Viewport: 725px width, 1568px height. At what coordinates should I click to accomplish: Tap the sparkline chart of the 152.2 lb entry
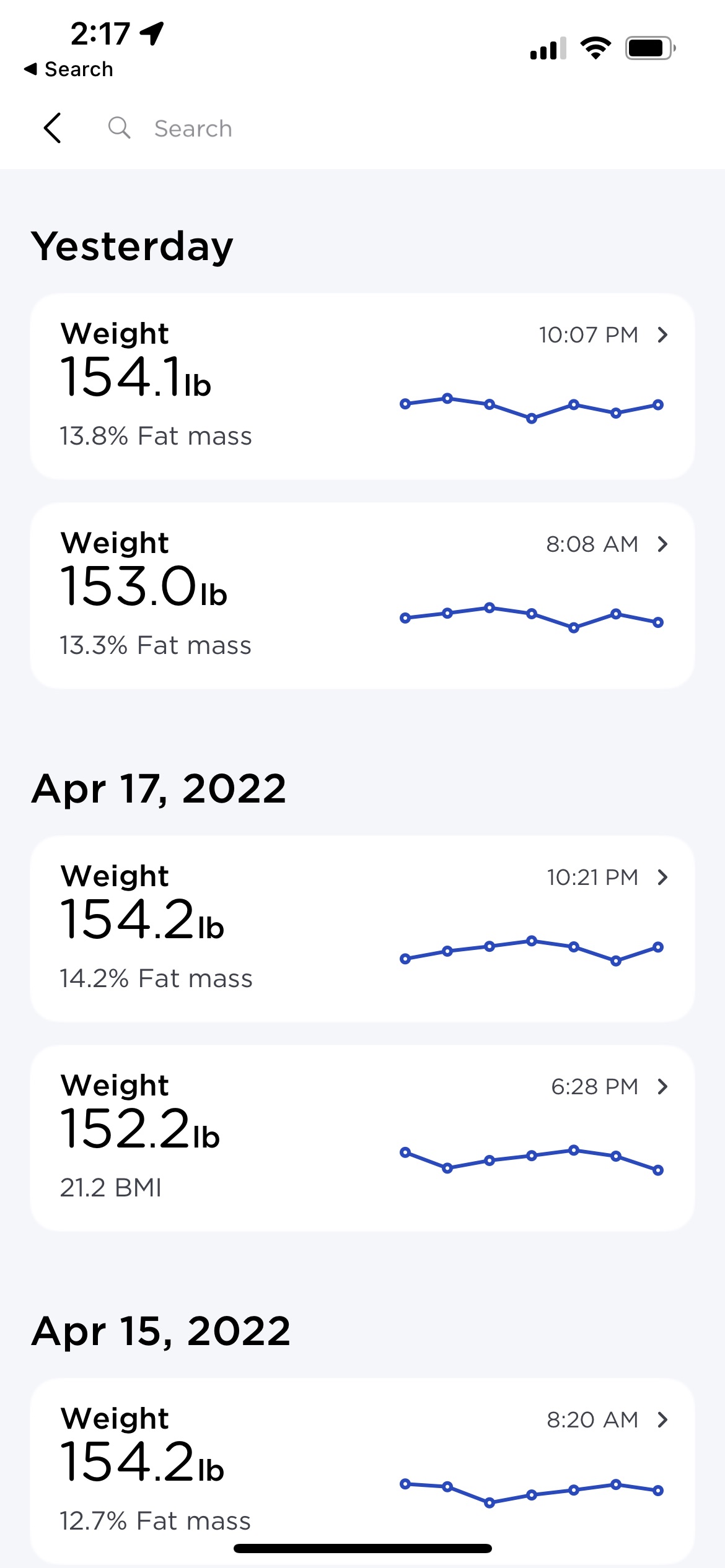[x=532, y=1160]
